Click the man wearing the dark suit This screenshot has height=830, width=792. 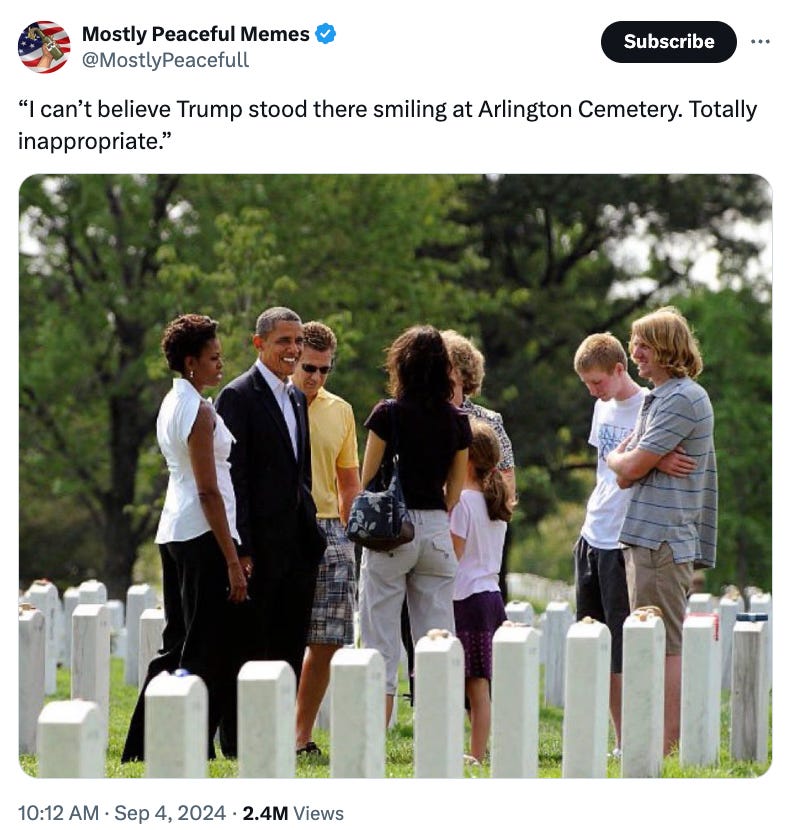270,529
